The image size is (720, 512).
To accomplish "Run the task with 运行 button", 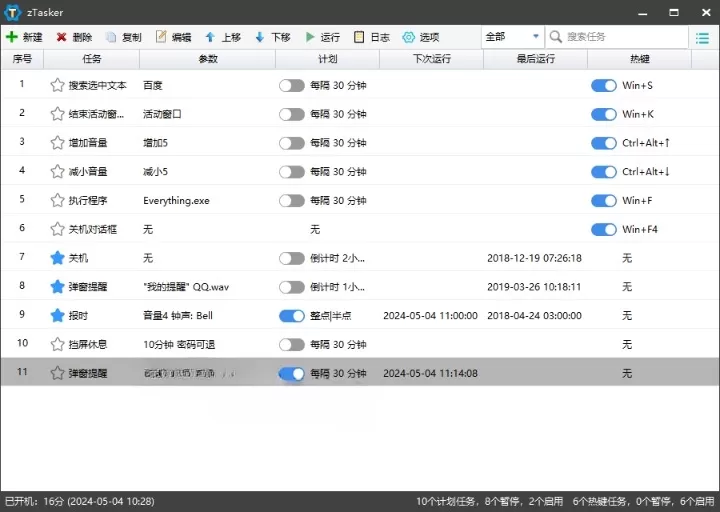I will [x=322, y=37].
